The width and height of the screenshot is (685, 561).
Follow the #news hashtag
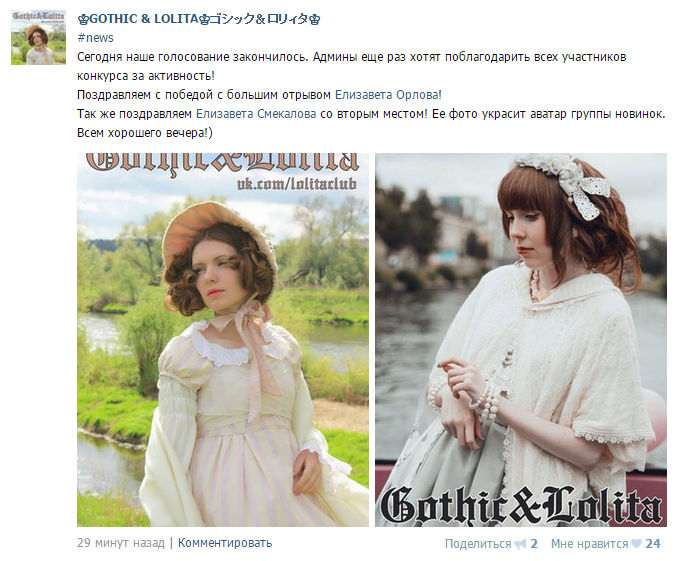(x=95, y=38)
